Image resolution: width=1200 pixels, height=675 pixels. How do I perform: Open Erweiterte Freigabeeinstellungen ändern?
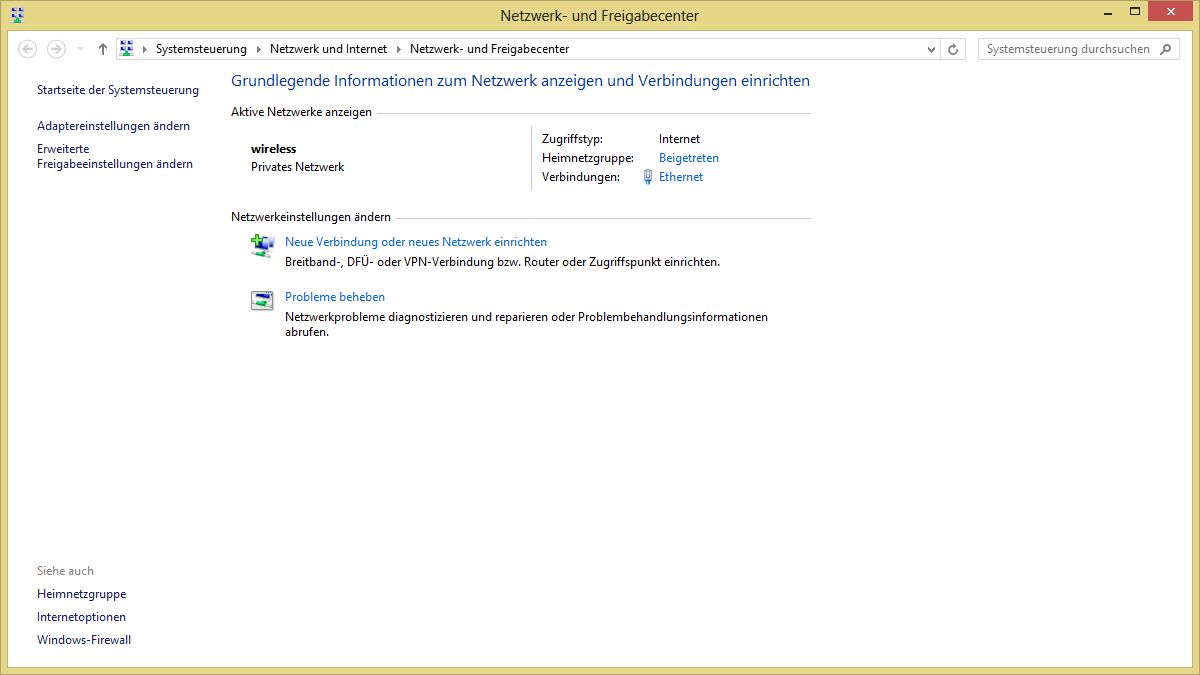click(115, 156)
